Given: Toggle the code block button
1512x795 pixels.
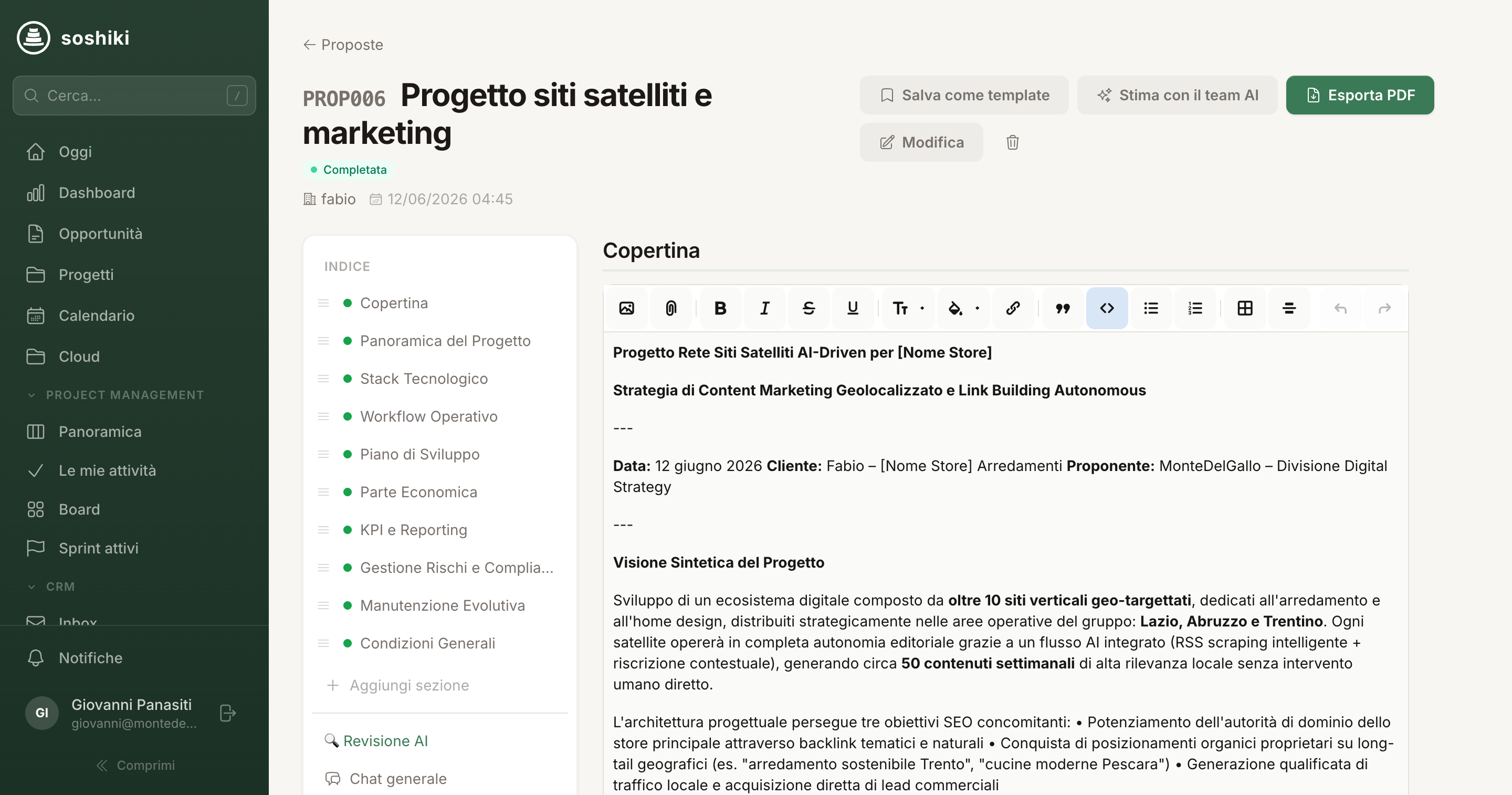Looking at the screenshot, I should pyautogui.click(x=1107, y=308).
